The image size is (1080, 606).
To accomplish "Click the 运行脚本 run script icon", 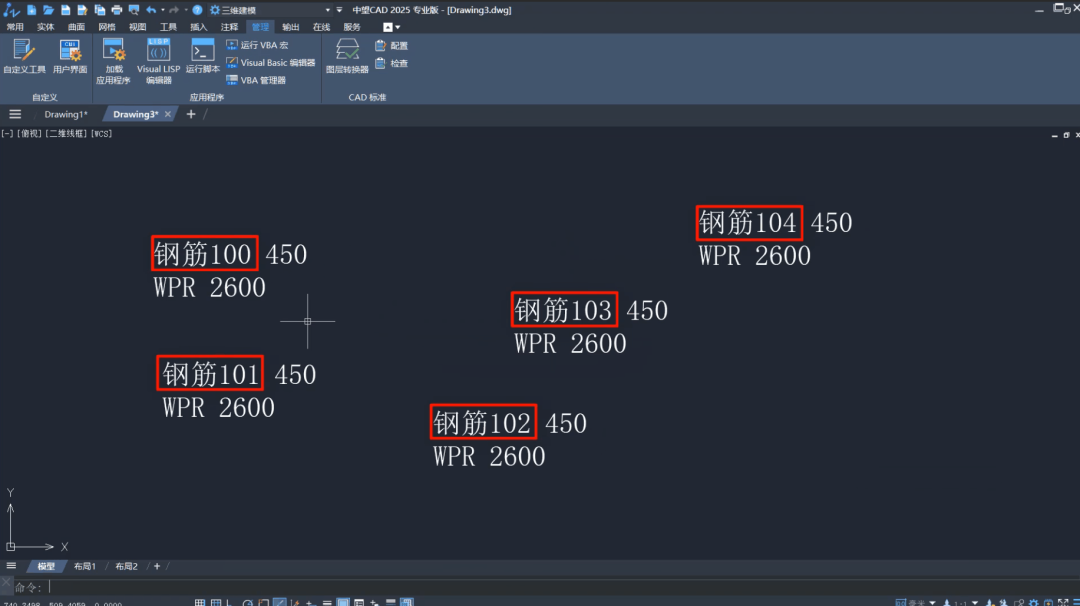I will [202, 56].
